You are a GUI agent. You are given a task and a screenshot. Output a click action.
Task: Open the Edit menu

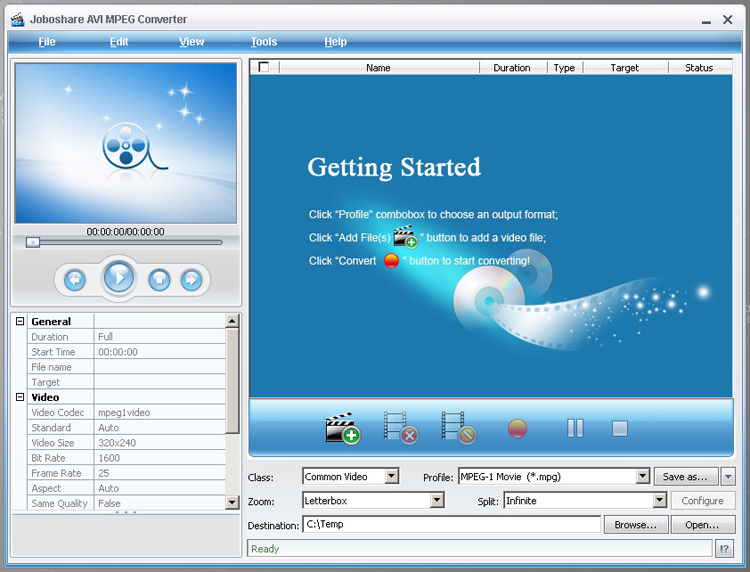click(x=119, y=42)
